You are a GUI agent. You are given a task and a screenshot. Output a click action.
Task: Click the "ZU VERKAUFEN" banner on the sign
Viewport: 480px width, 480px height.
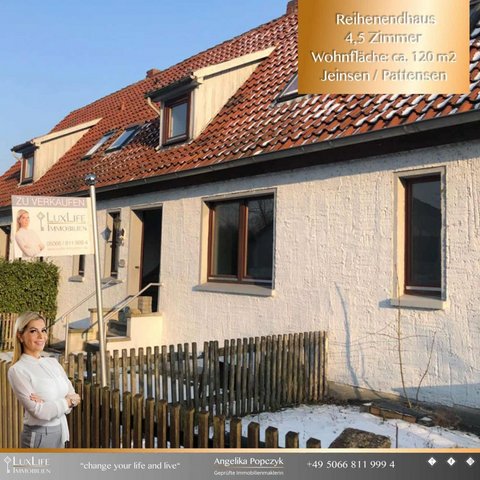(x=50, y=202)
